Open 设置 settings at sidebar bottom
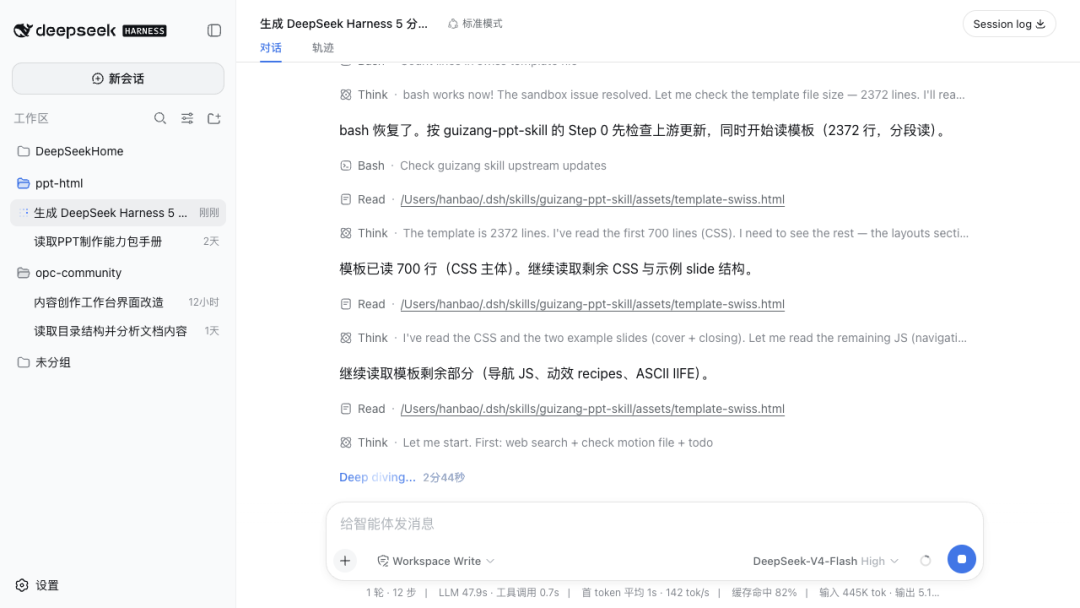Screen dimensions: 1080x608 [x=37, y=585]
